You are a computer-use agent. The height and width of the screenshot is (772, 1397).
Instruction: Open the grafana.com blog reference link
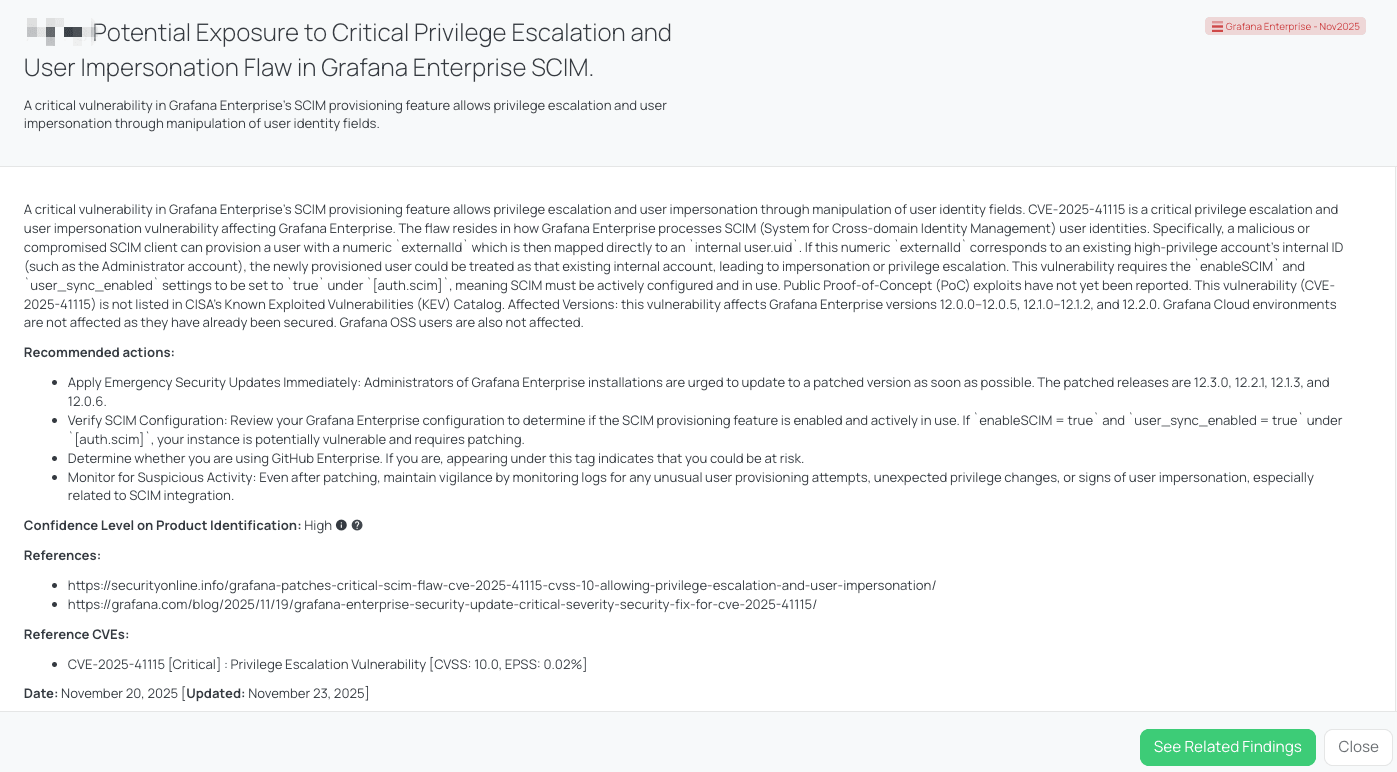tap(441, 604)
